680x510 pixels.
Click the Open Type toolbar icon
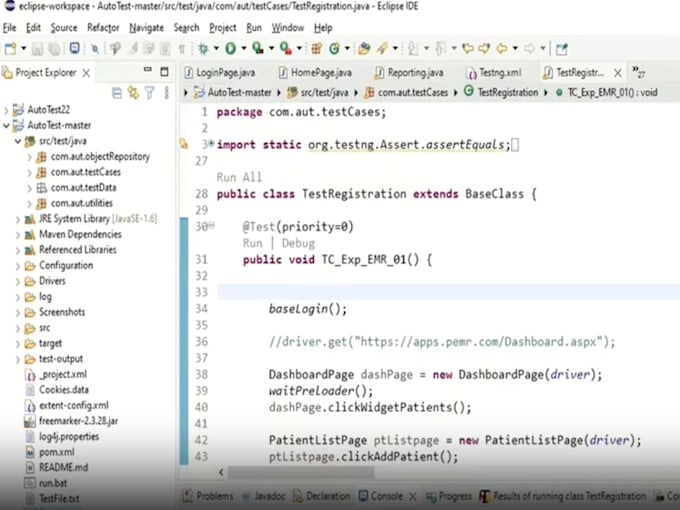coord(364,49)
